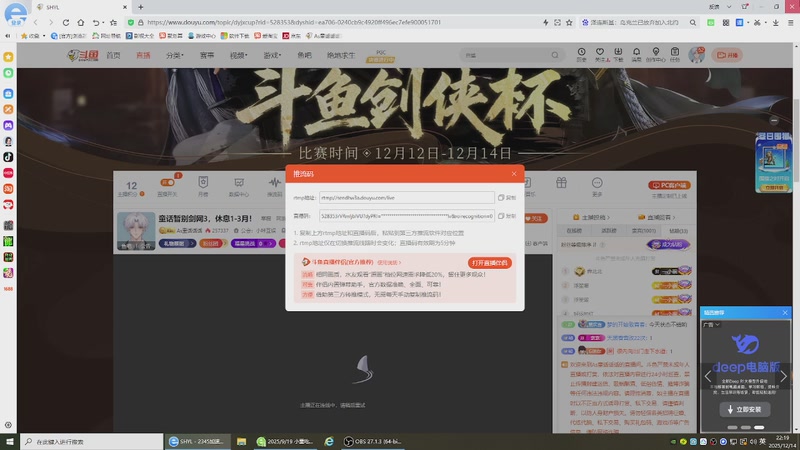800x450 pixels.
Task: Click the Windows taskbar search box
Action: click(x=92, y=441)
